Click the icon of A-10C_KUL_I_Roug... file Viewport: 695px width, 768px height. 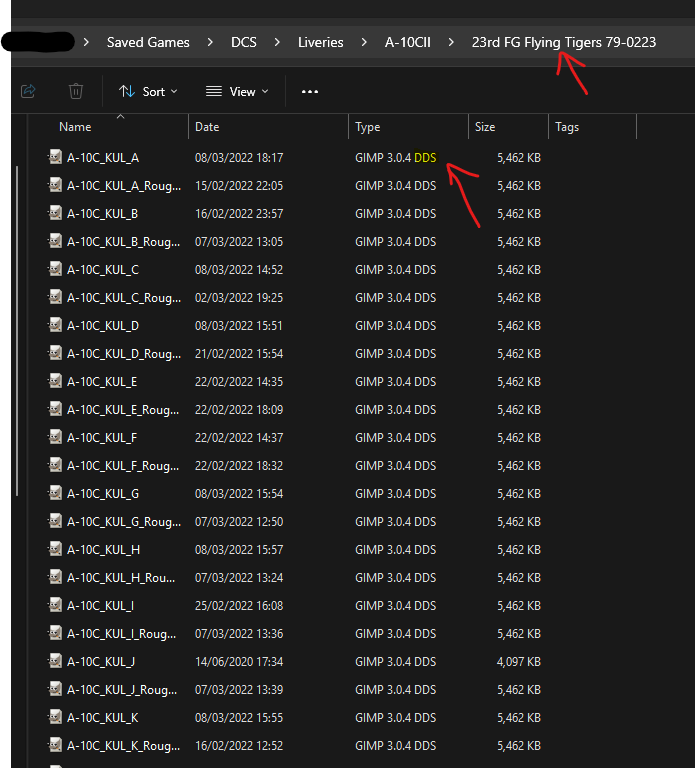[x=55, y=633]
